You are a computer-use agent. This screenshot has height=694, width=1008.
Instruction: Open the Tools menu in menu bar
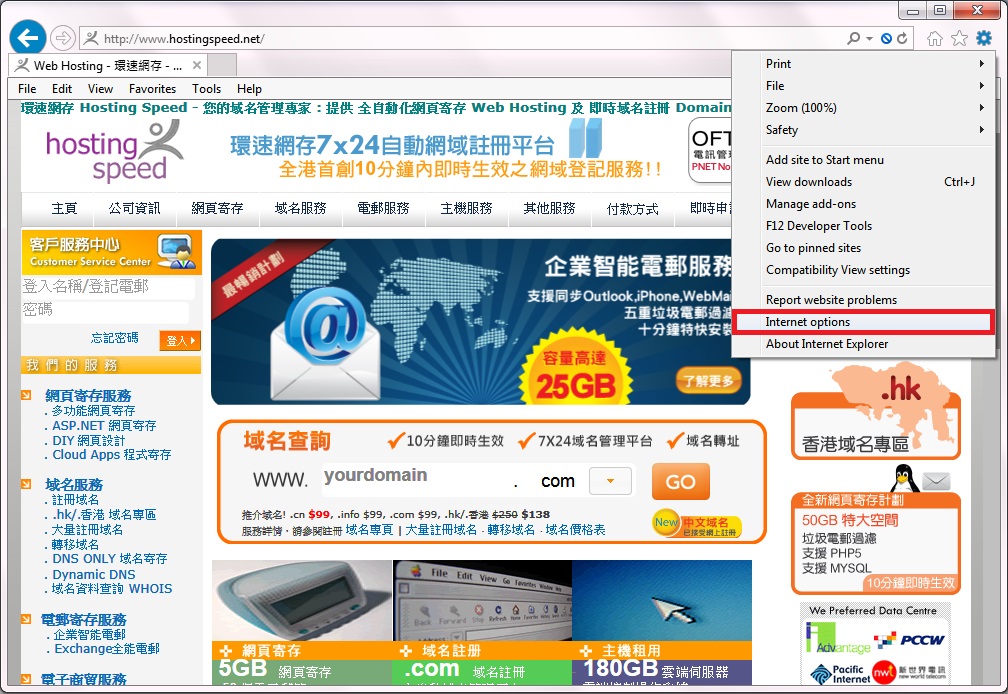click(x=206, y=89)
